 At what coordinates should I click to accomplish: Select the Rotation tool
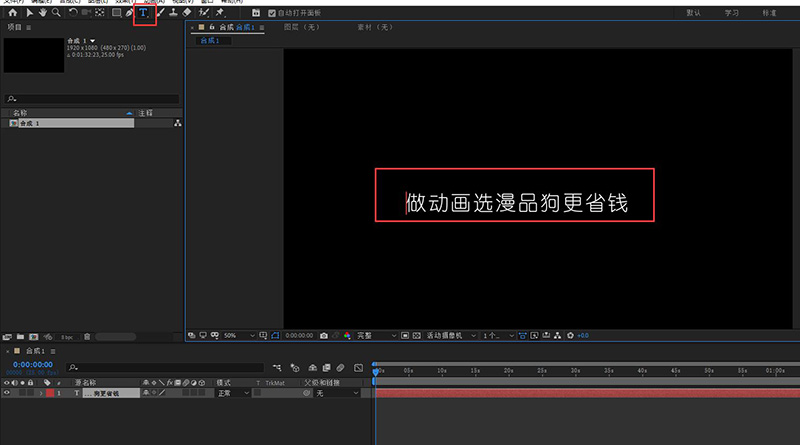pyautogui.click(x=73, y=13)
